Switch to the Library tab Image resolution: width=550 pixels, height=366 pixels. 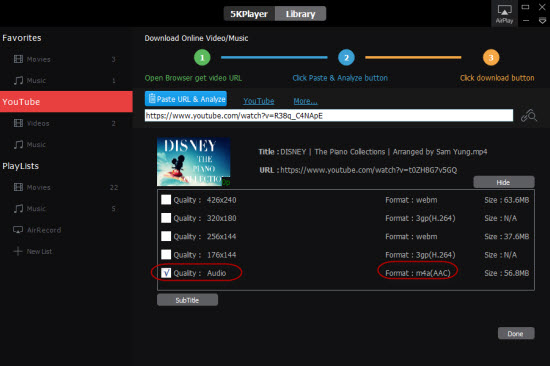[x=301, y=14]
